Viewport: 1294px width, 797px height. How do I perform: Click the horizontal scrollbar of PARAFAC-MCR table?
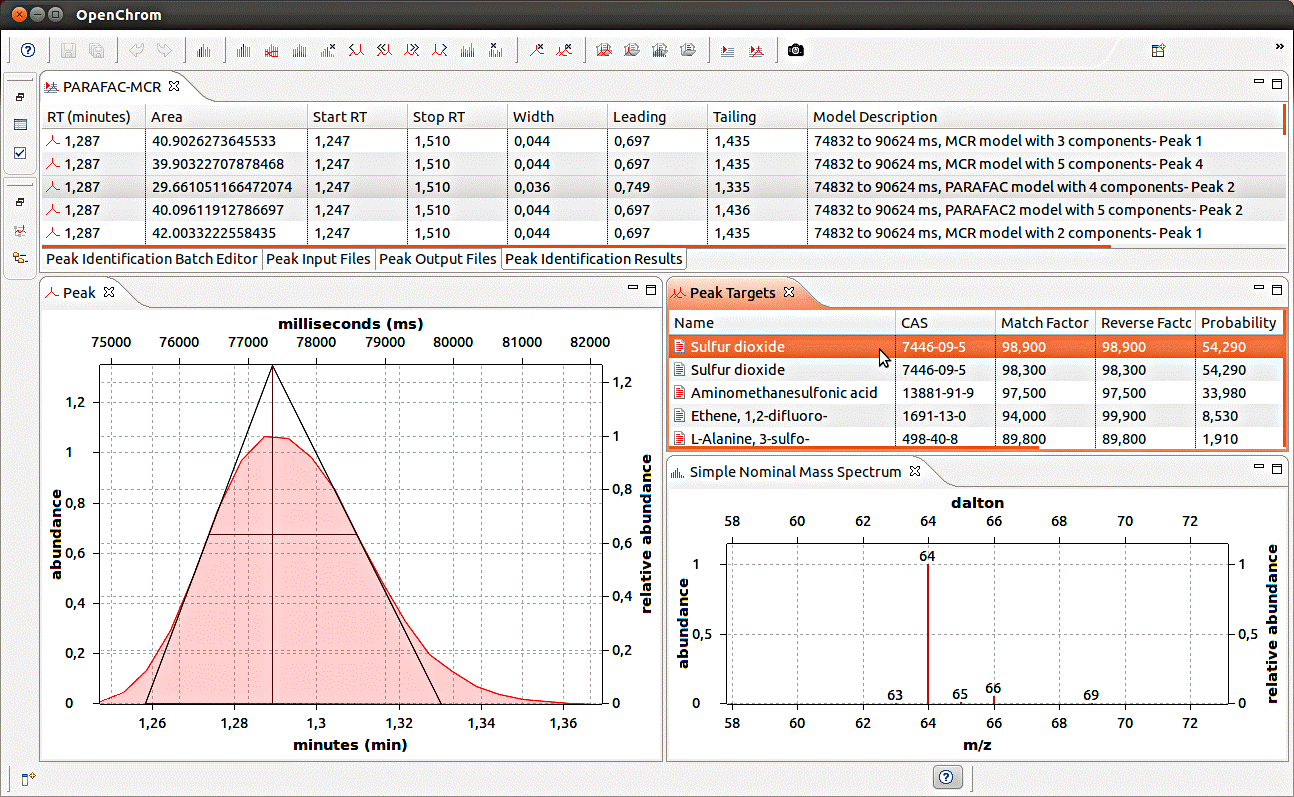point(577,245)
